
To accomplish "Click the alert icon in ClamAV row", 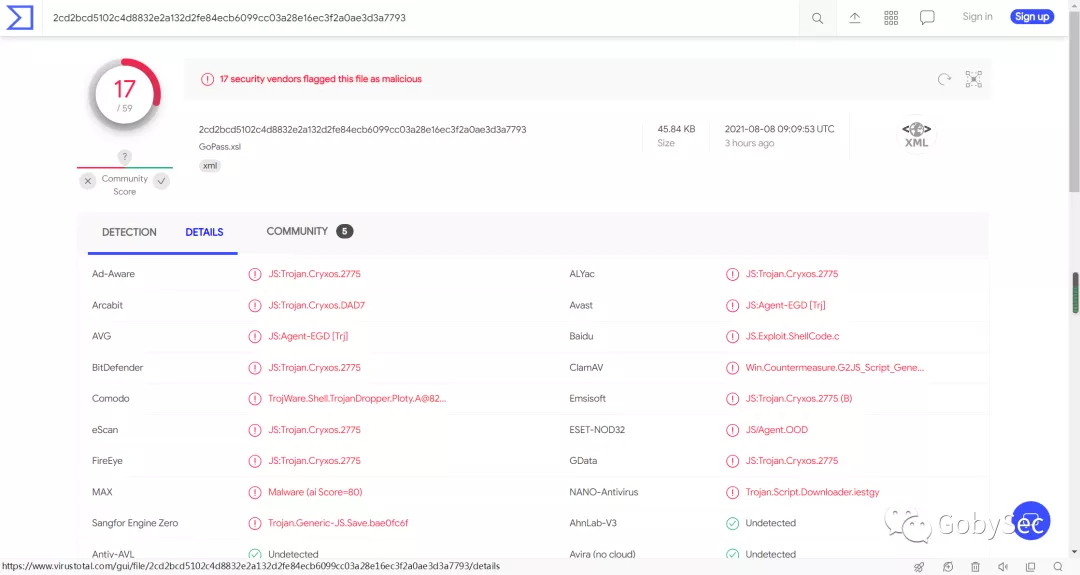I will [732, 368].
